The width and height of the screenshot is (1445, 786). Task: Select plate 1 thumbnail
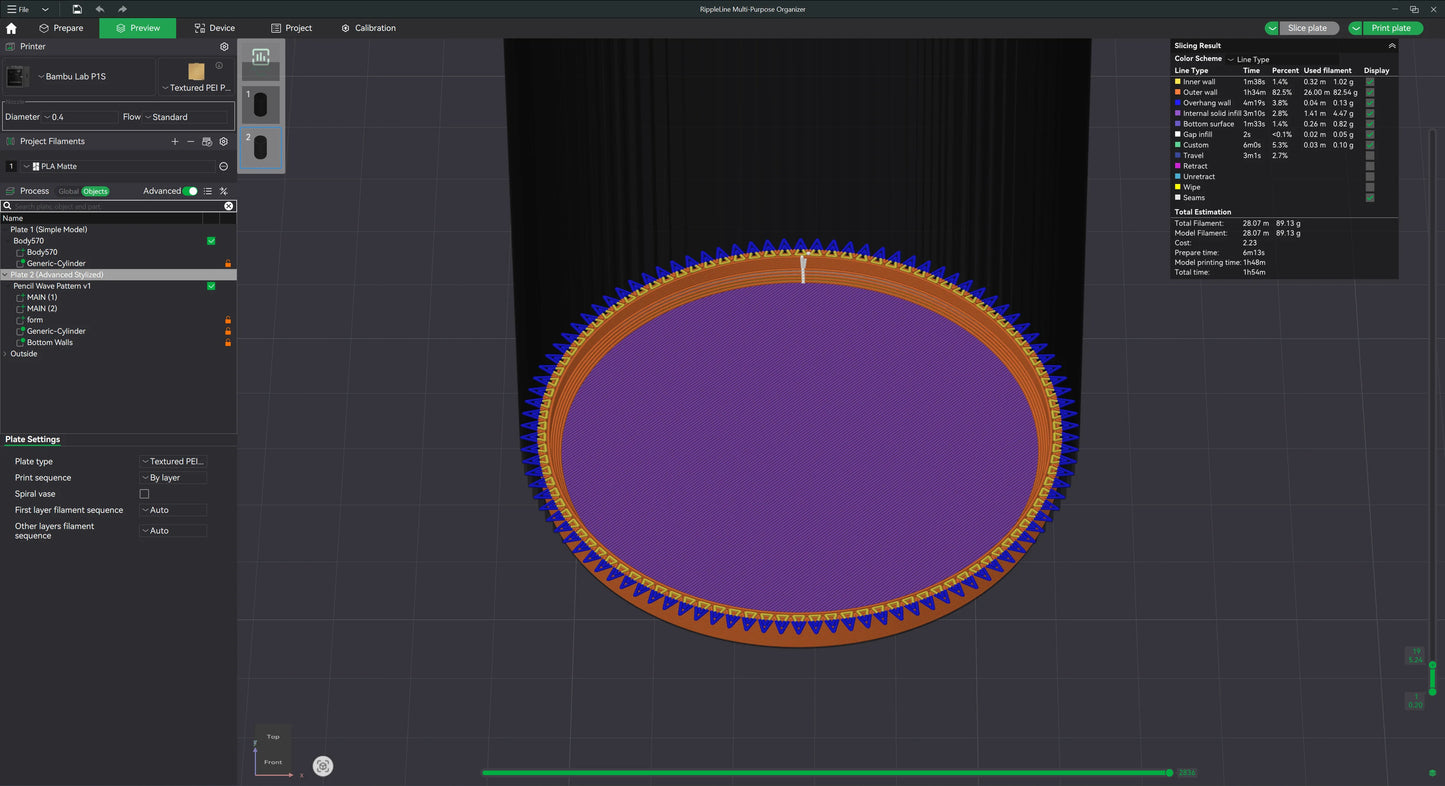pyautogui.click(x=260, y=104)
